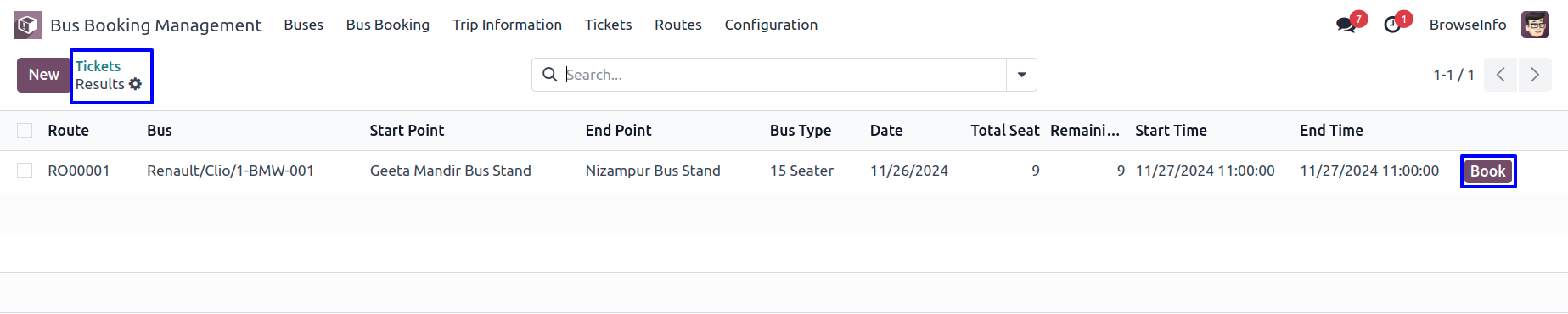Viewport: 1568px width, 314px height.
Task: Open the Bus Booking Management app icon
Action: pos(27,25)
